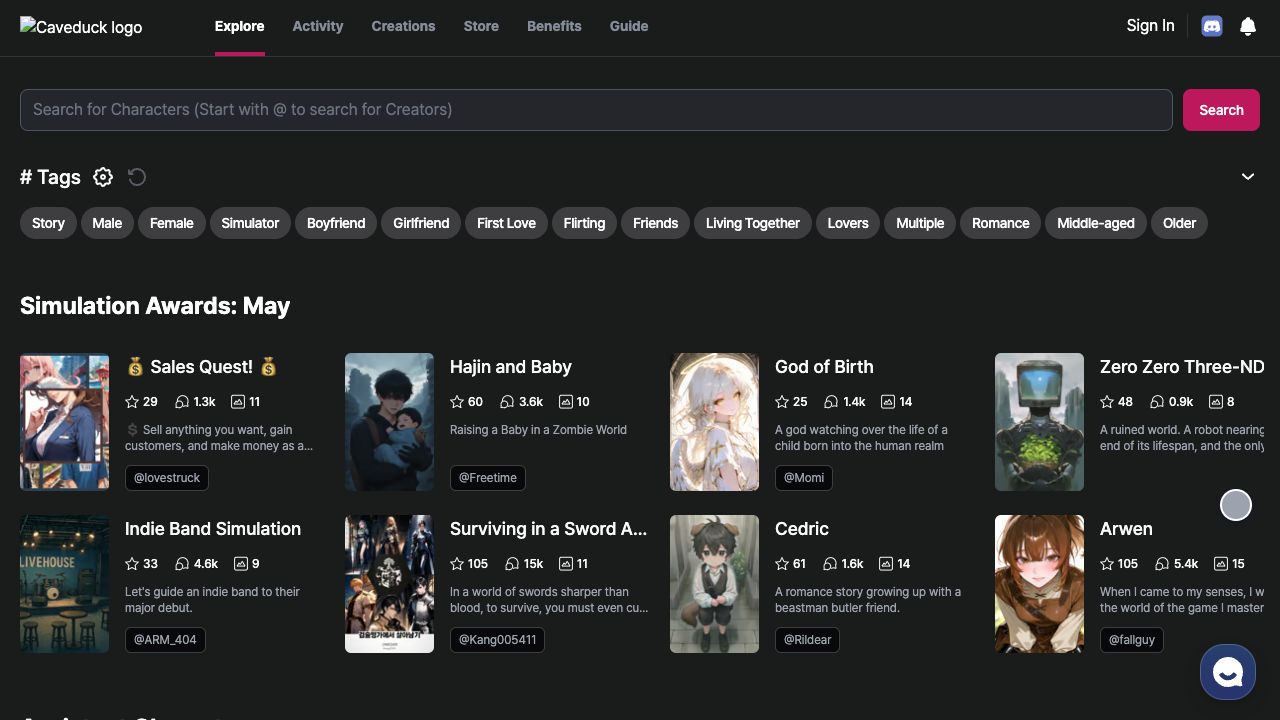Click the star icon on Hajin and Baby
The height and width of the screenshot is (720, 1280).
pos(457,402)
